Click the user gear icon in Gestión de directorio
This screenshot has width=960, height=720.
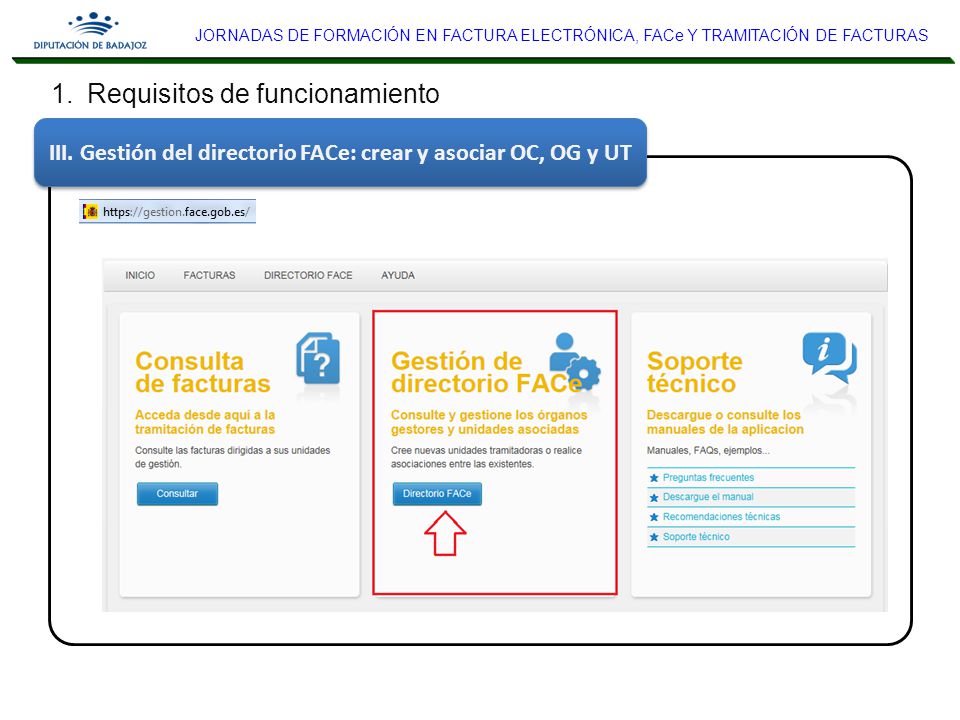click(574, 361)
